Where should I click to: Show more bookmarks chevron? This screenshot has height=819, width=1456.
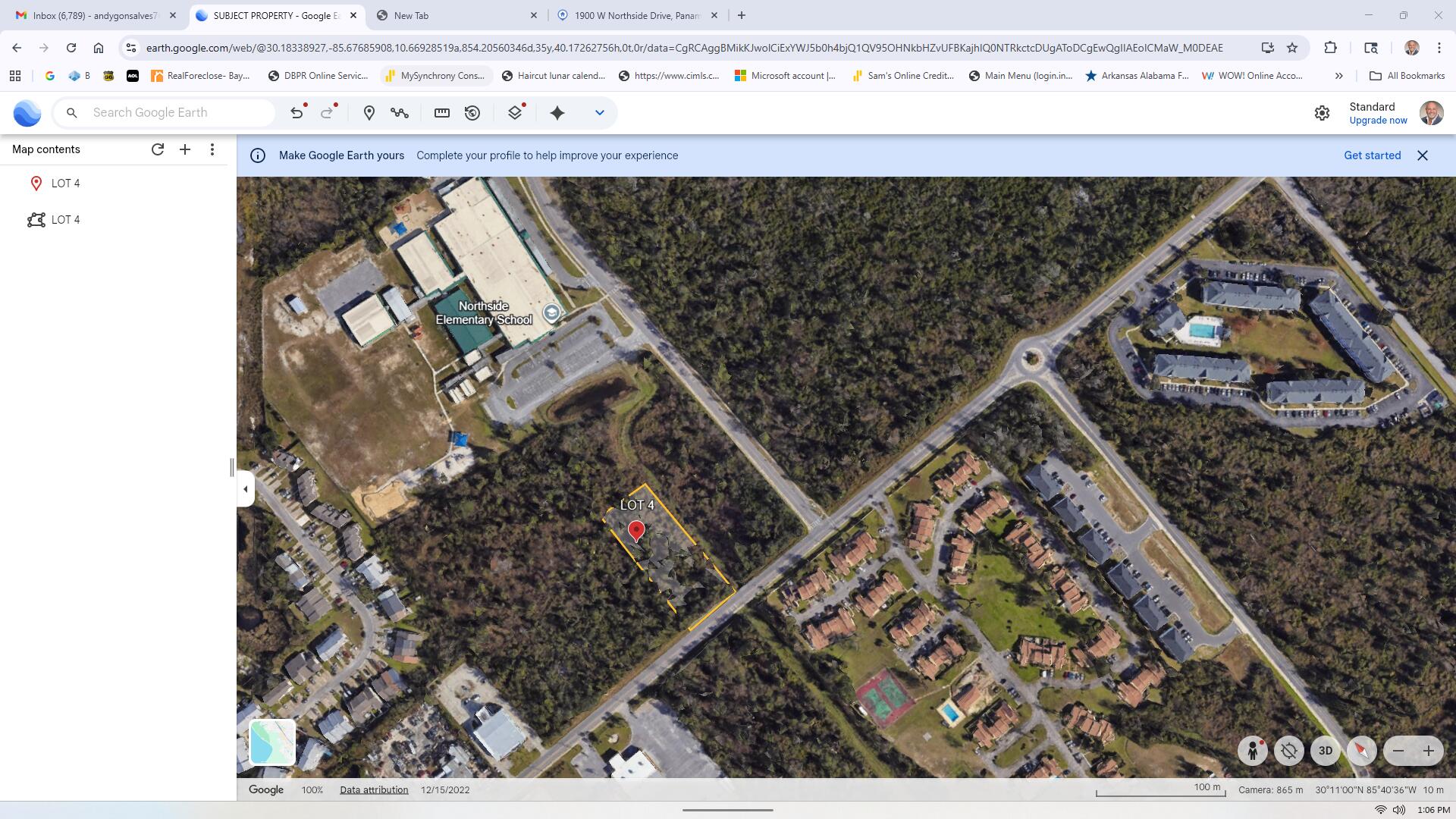click(x=1338, y=76)
